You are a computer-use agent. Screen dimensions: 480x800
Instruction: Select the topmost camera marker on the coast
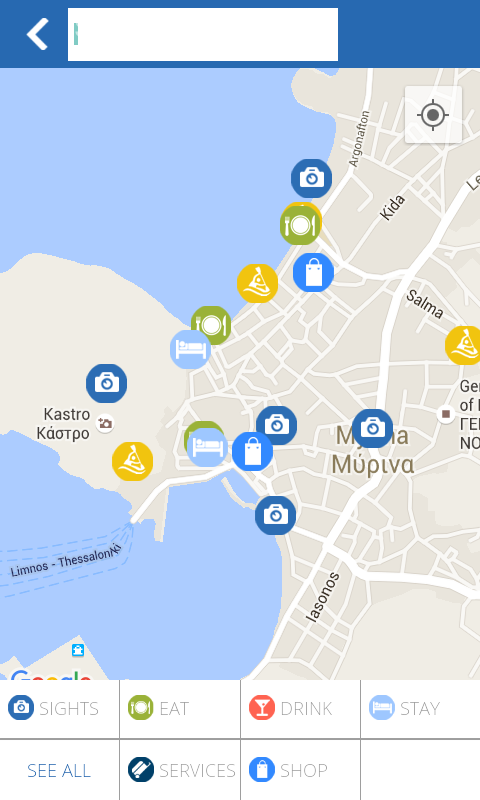tap(311, 179)
